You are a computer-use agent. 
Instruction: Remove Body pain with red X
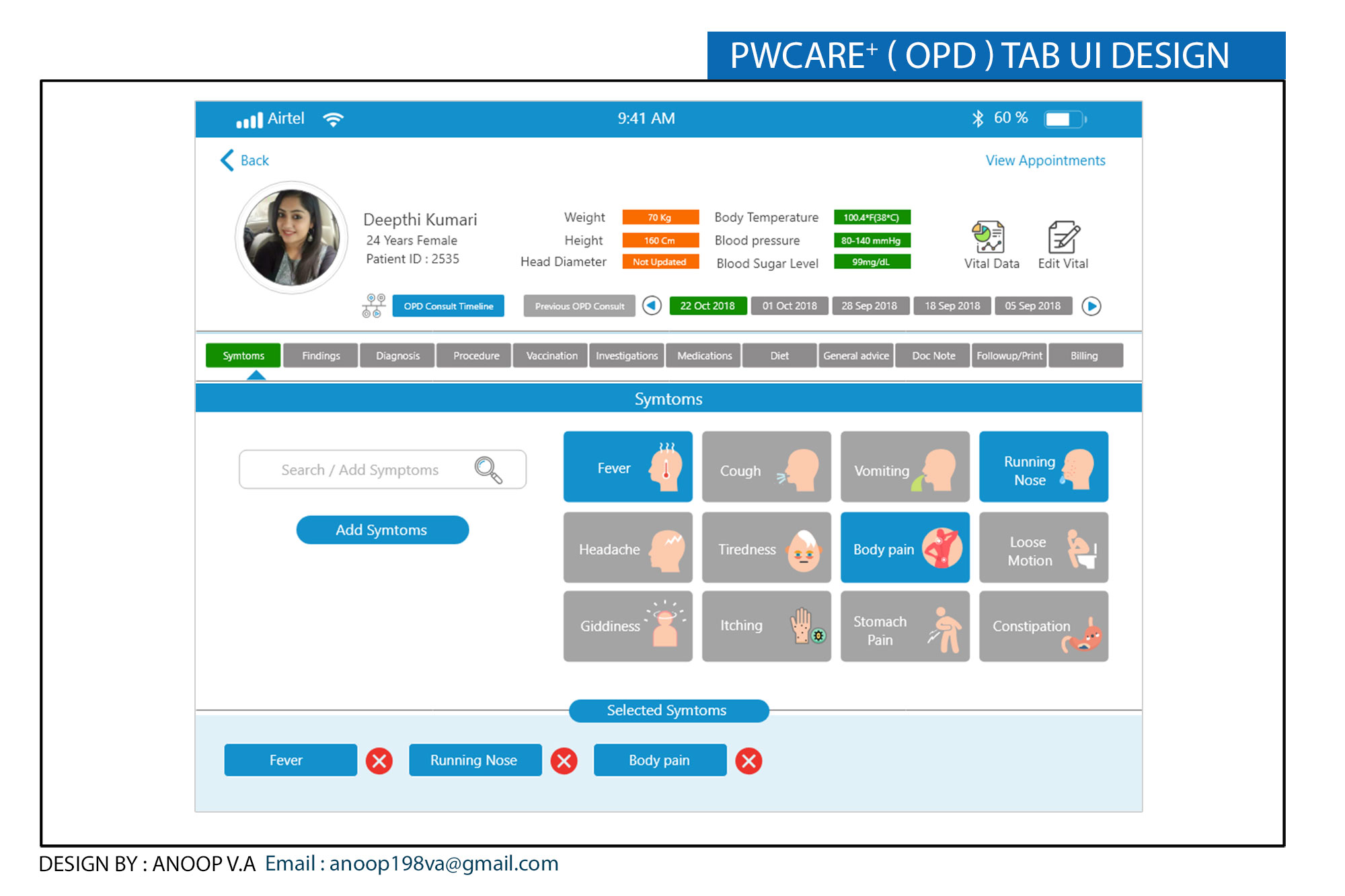748,761
